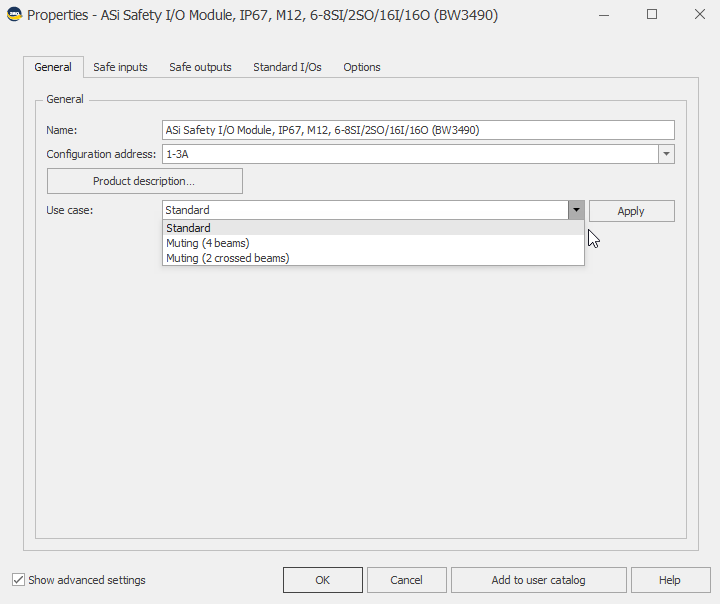Open the Safe outputs tab
This screenshot has width=720, height=604.
200,67
